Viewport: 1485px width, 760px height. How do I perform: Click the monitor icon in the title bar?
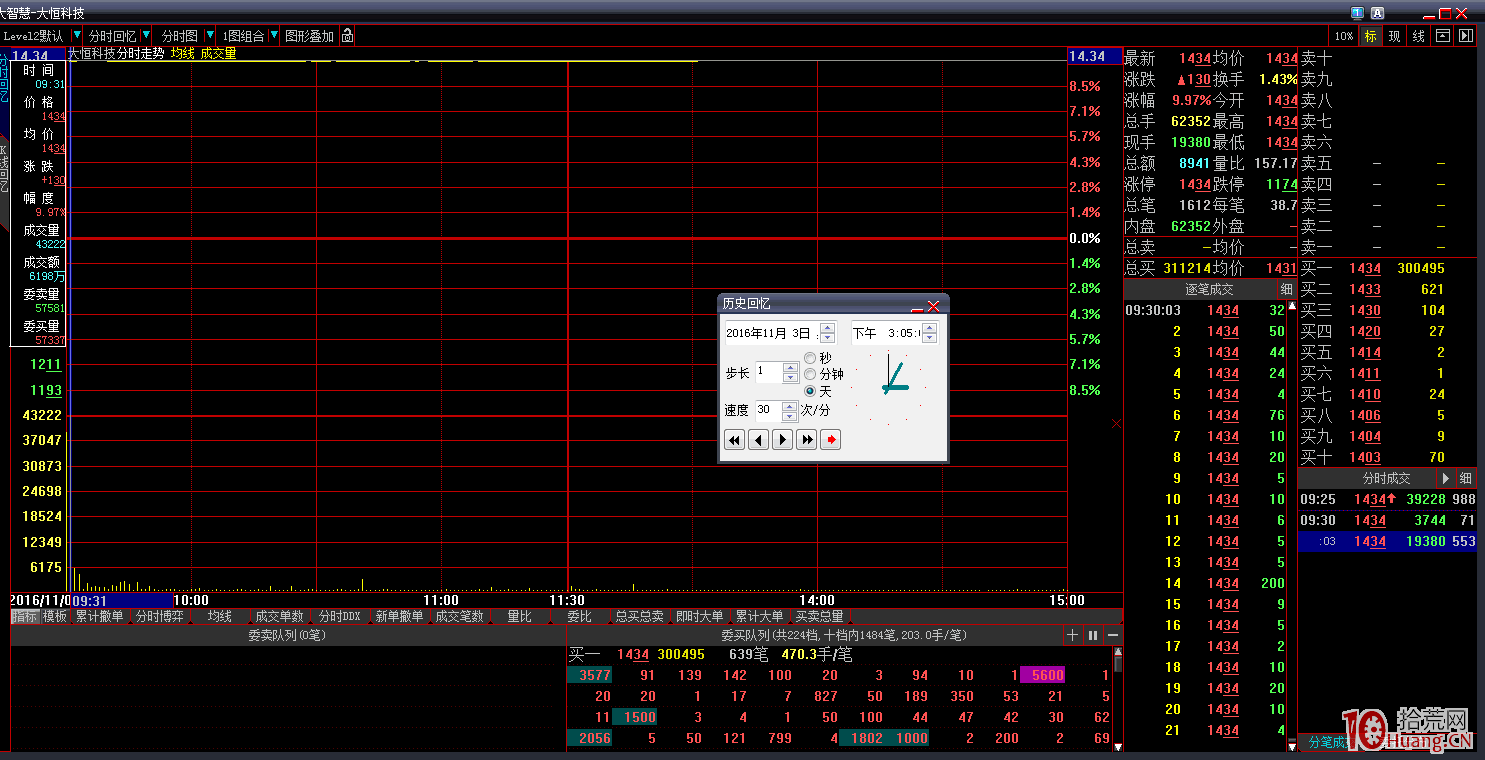[x=1357, y=13]
